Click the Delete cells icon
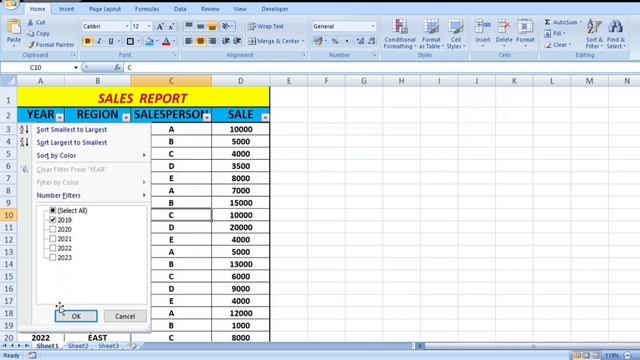640x360 pixels. point(504,27)
